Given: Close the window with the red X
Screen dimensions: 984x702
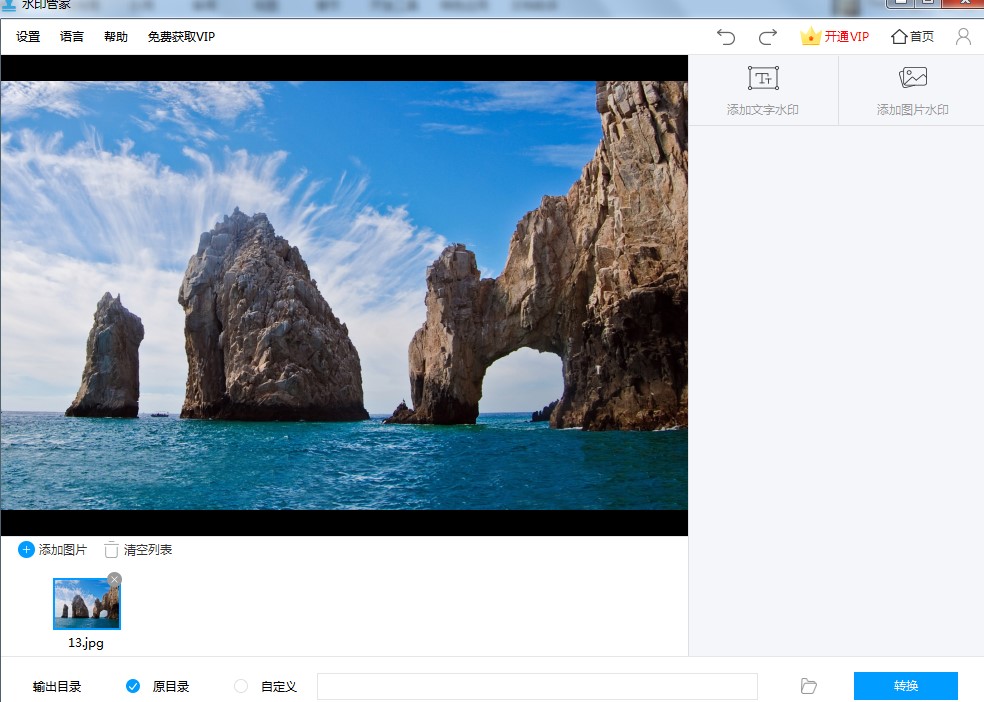Looking at the screenshot, I should [x=966, y=3].
